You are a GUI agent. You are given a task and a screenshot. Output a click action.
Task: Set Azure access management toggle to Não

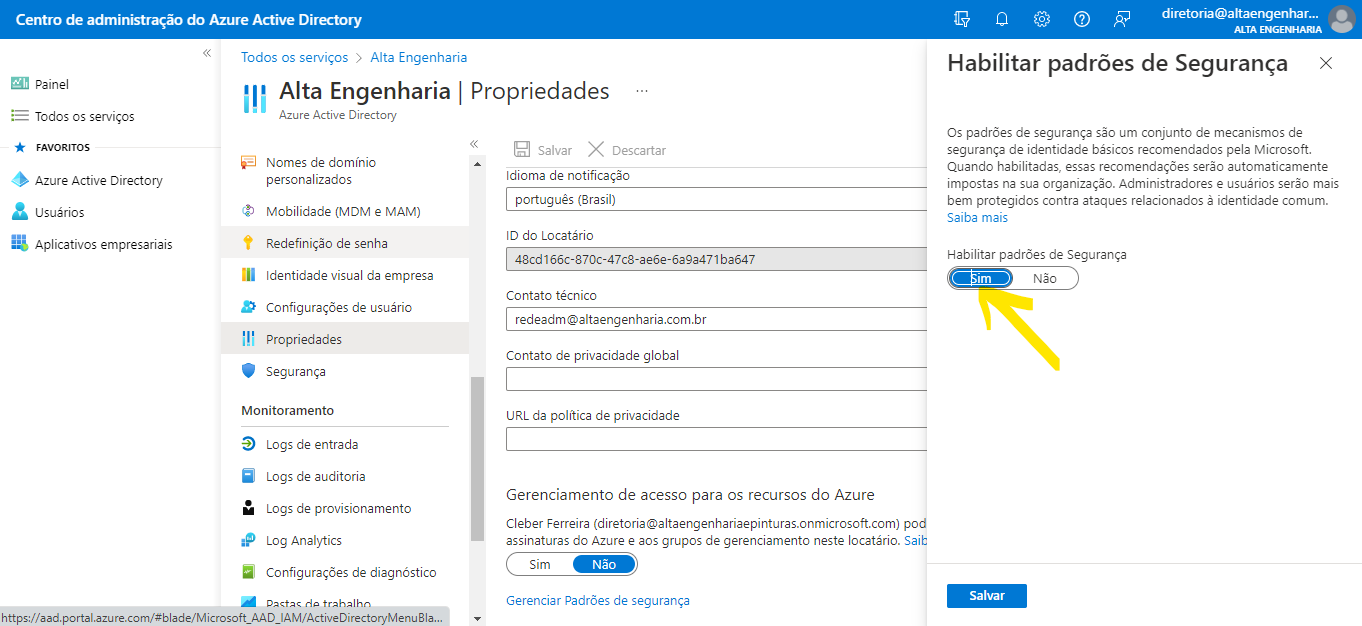[604, 564]
